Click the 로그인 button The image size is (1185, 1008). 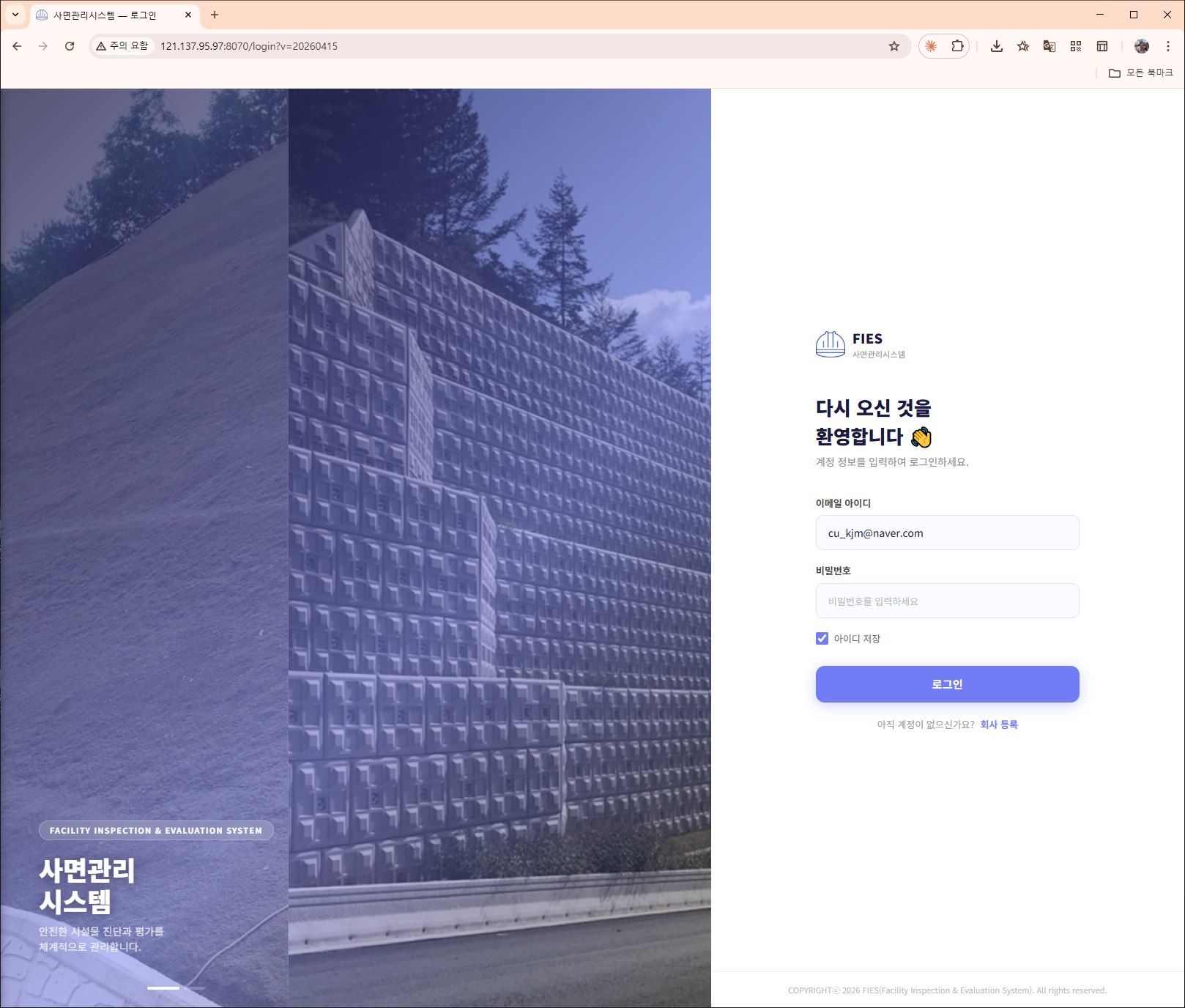(x=947, y=684)
